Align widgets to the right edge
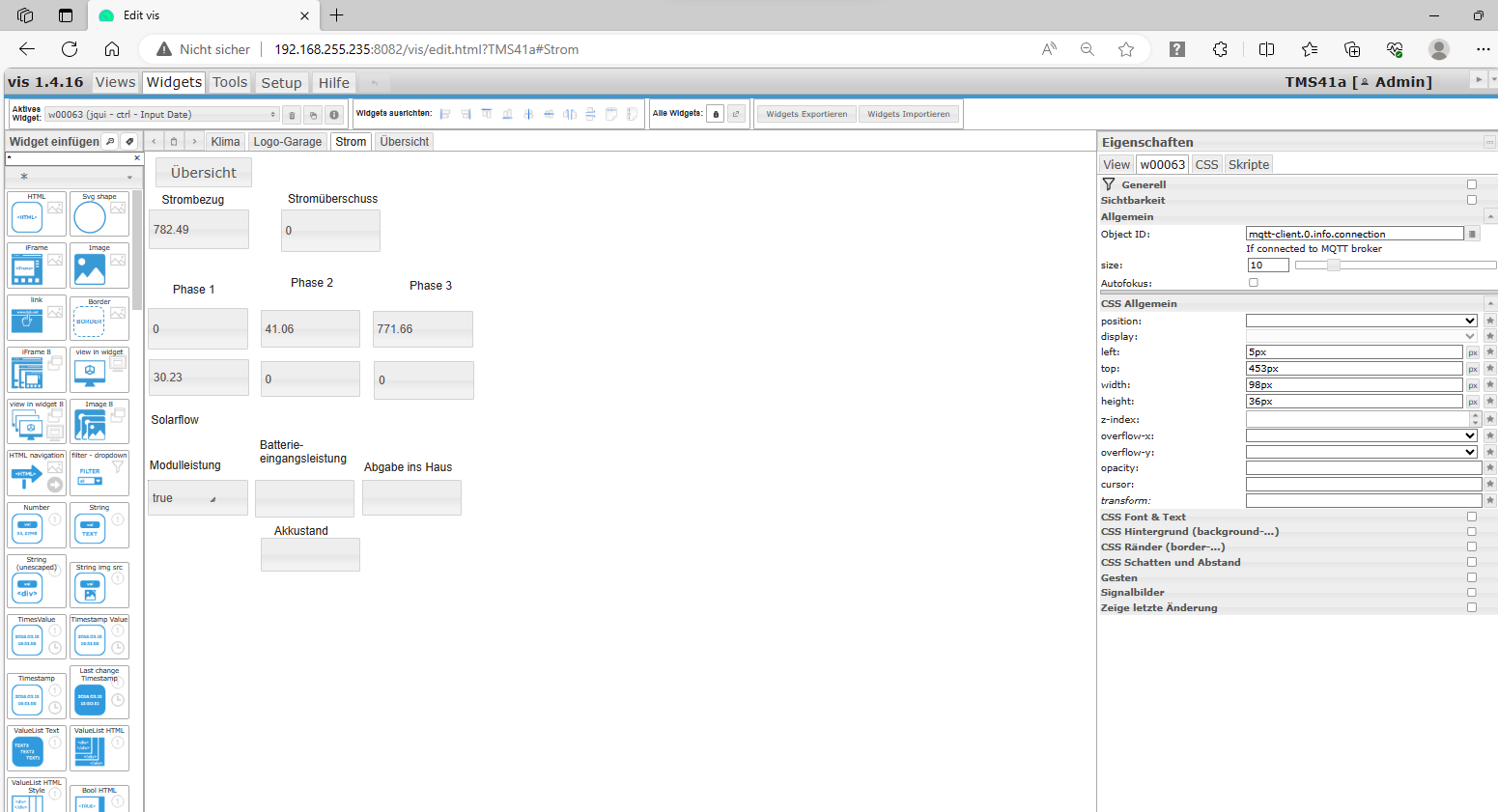The width and height of the screenshot is (1498, 812). point(466,114)
